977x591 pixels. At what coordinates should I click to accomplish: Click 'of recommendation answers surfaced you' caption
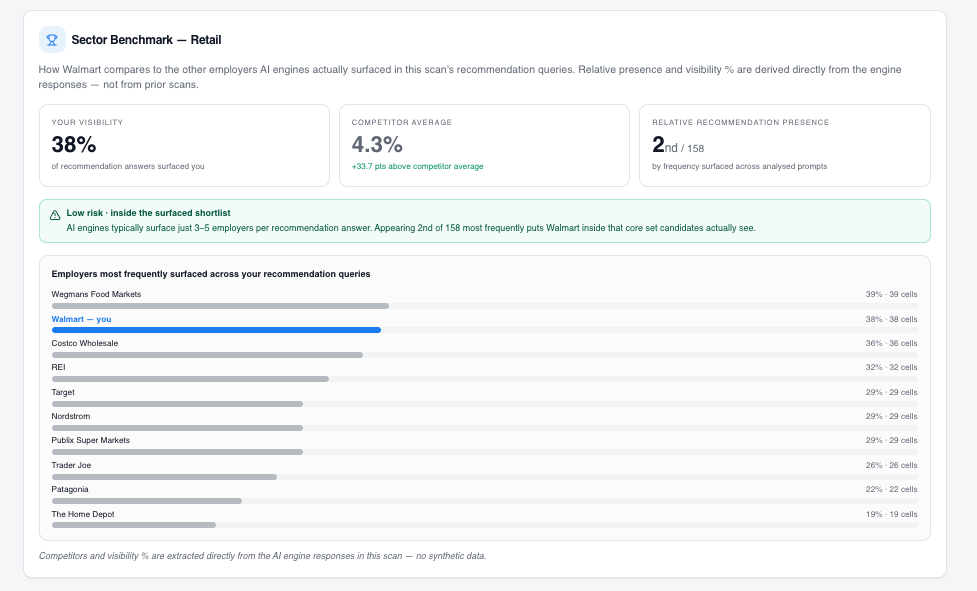tap(128, 166)
